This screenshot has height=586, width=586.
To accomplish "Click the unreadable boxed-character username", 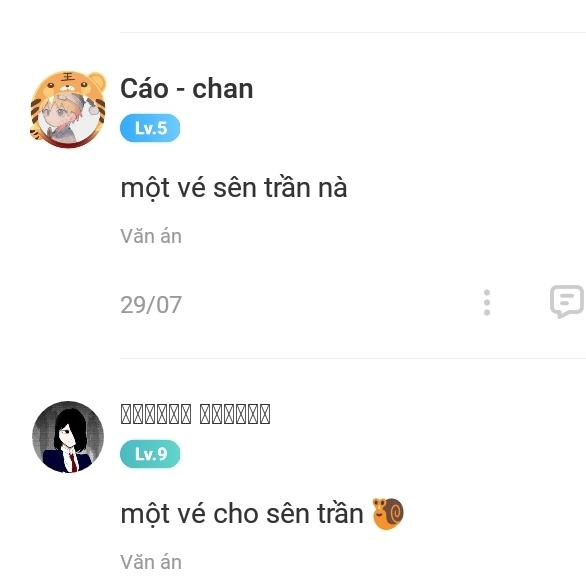I will pos(195,414).
